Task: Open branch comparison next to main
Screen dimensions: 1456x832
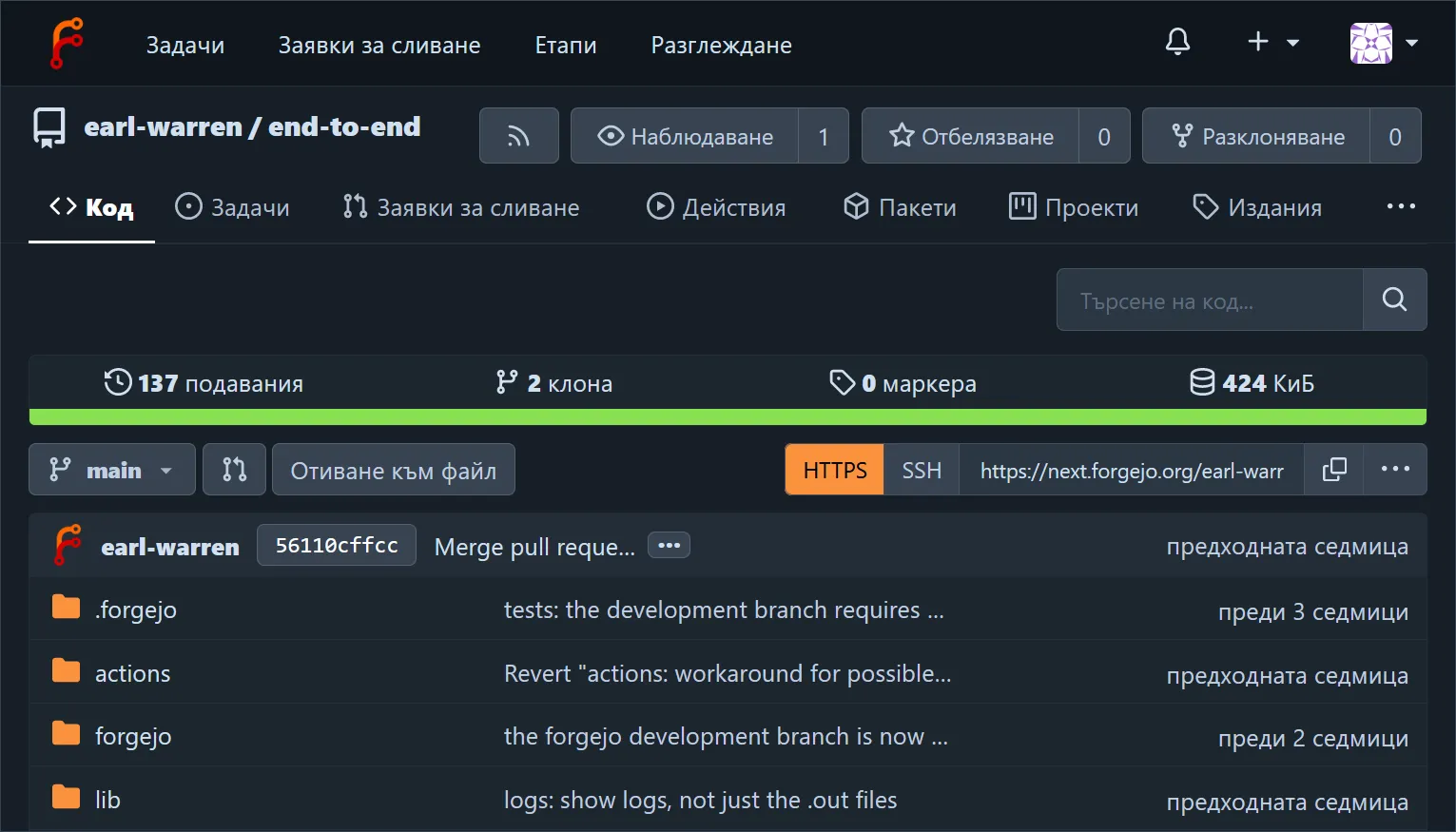Action: click(x=234, y=469)
